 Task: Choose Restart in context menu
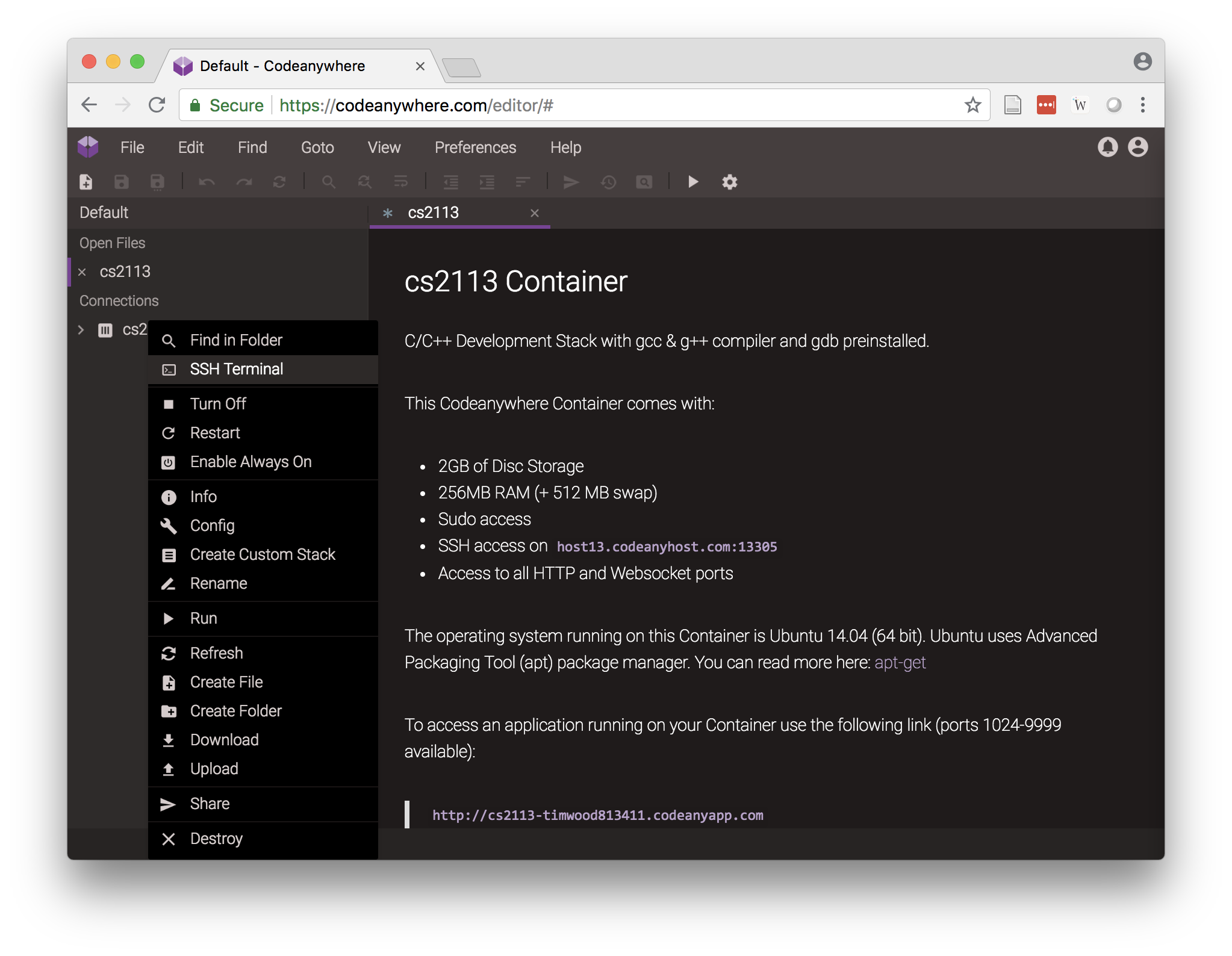point(263,433)
